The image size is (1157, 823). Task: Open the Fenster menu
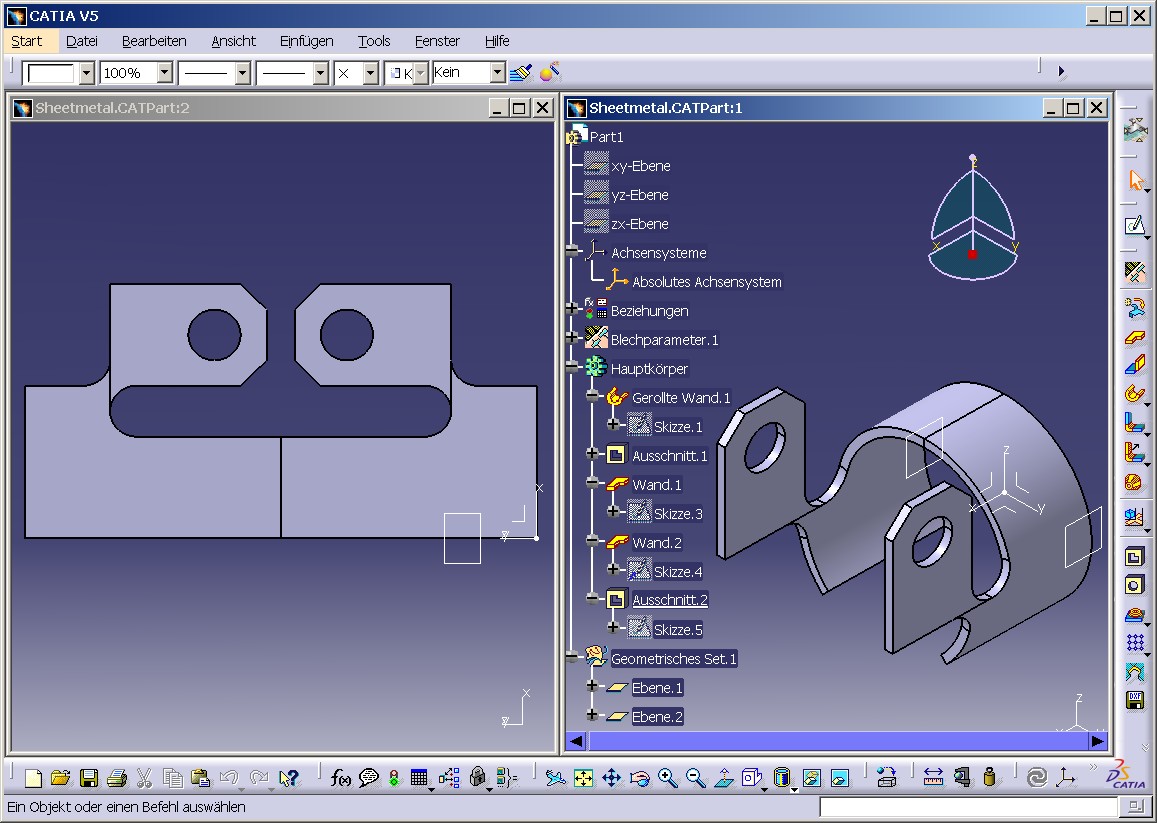tap(437, 41)
